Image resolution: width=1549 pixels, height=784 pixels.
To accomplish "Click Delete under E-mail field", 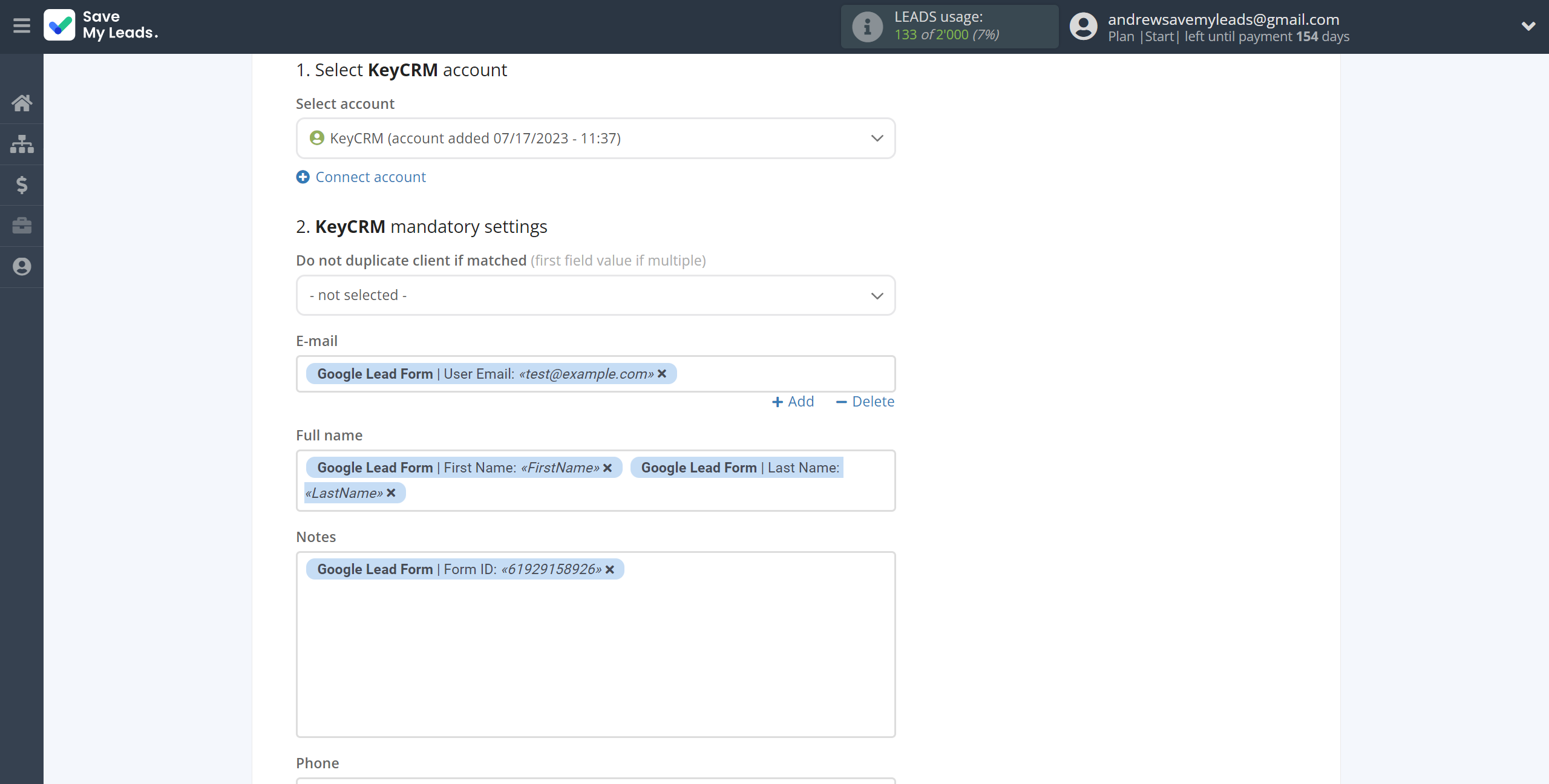I will pos(865,402).
